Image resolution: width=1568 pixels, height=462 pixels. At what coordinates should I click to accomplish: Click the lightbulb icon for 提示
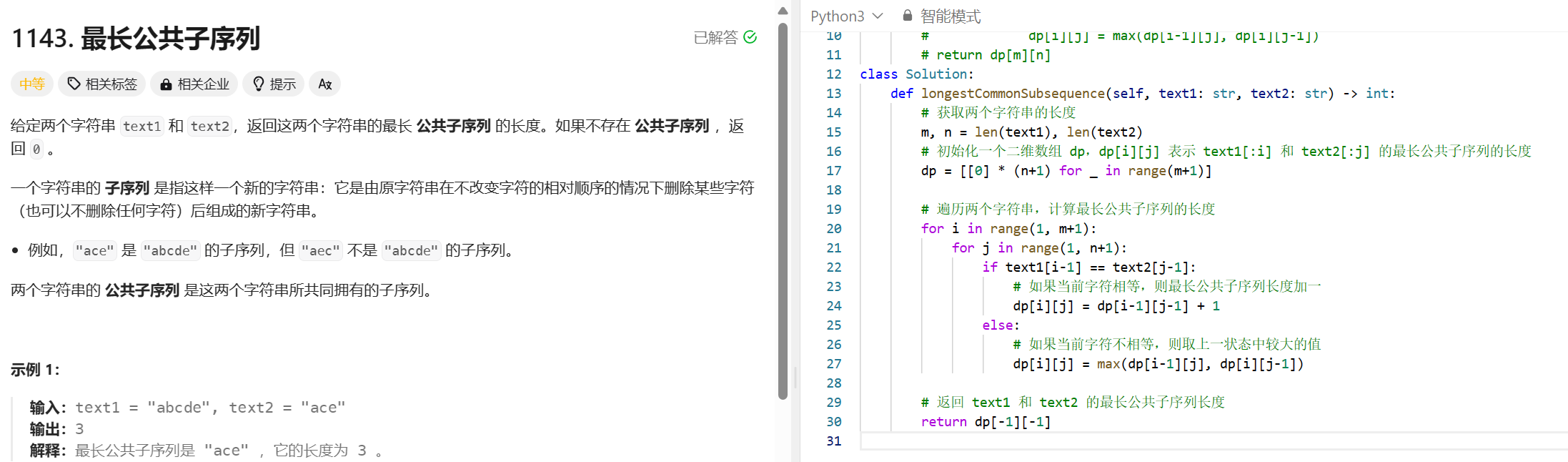(x=259, y=84)
